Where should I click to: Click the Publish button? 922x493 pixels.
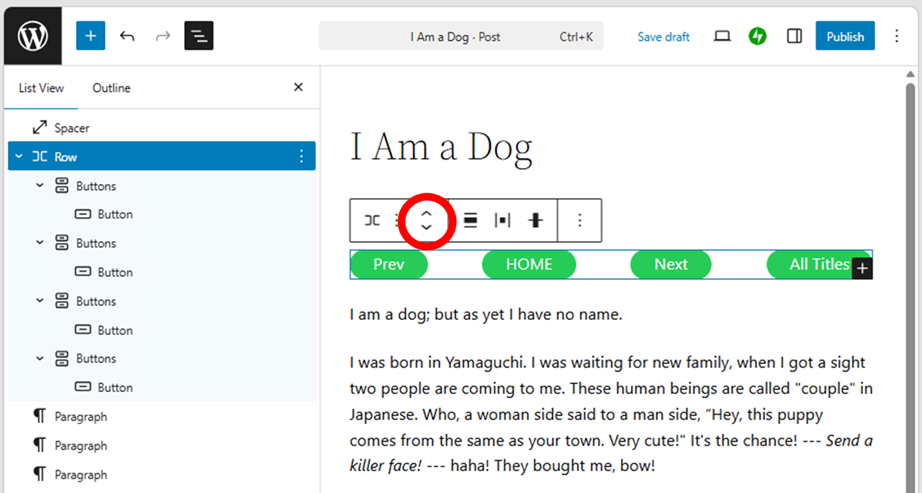click(x=845, y=36)
